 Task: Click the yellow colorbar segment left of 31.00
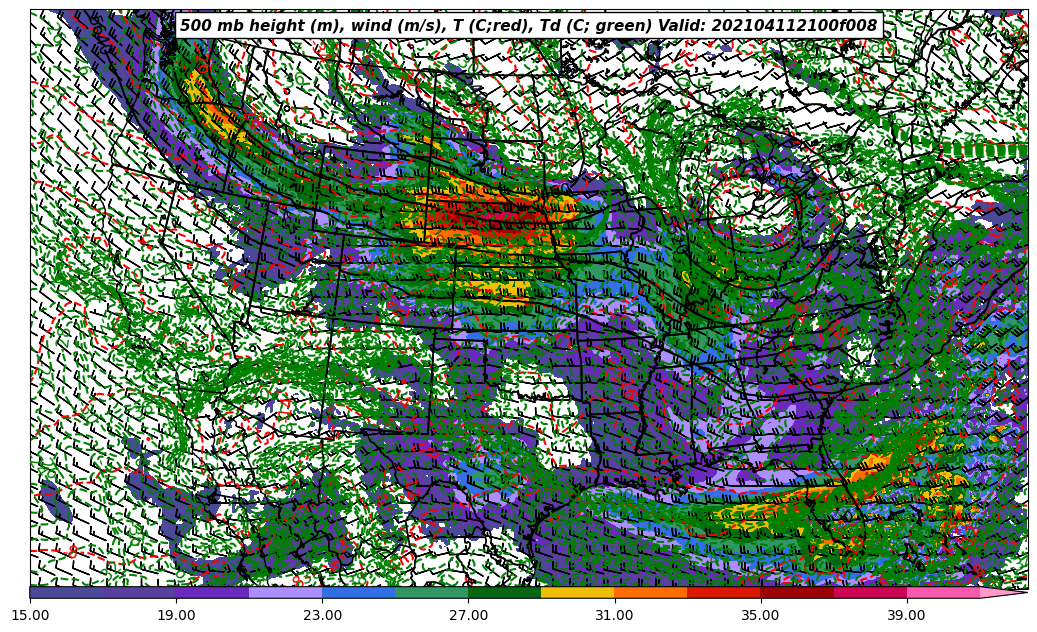point(577,592)
